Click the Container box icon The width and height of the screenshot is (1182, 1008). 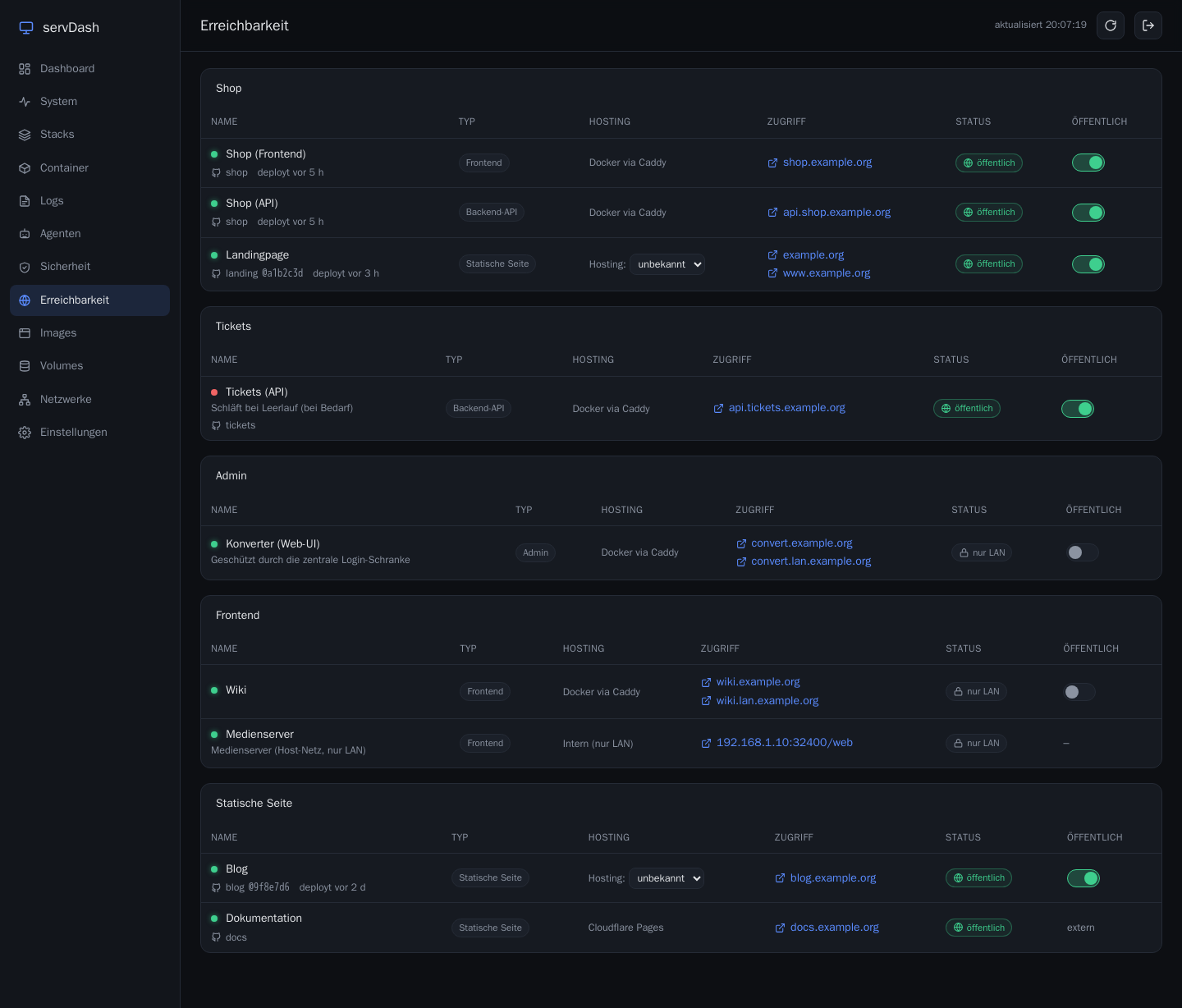point(25,168)
